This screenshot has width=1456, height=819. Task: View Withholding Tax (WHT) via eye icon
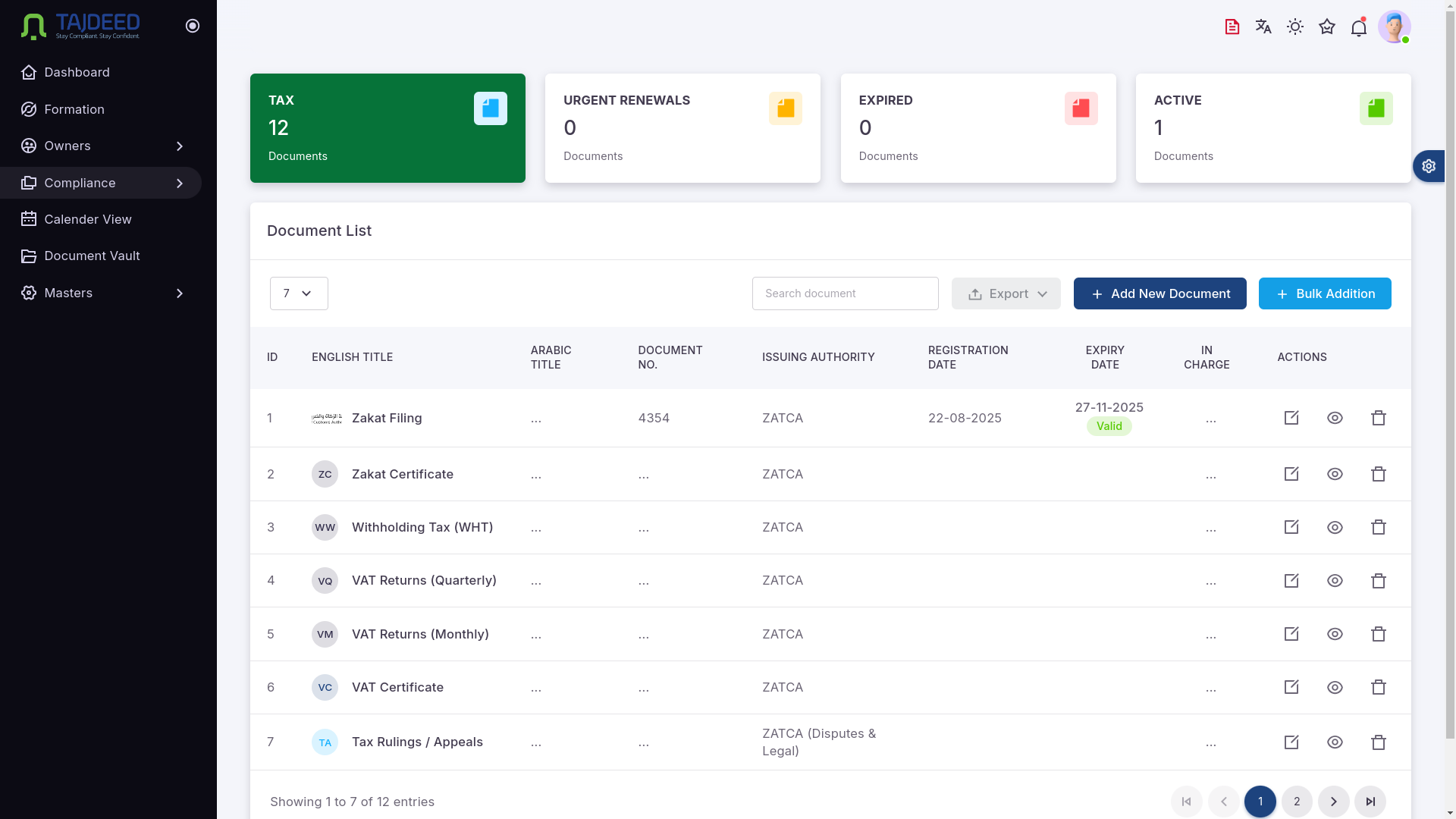tap(1335, 527)
